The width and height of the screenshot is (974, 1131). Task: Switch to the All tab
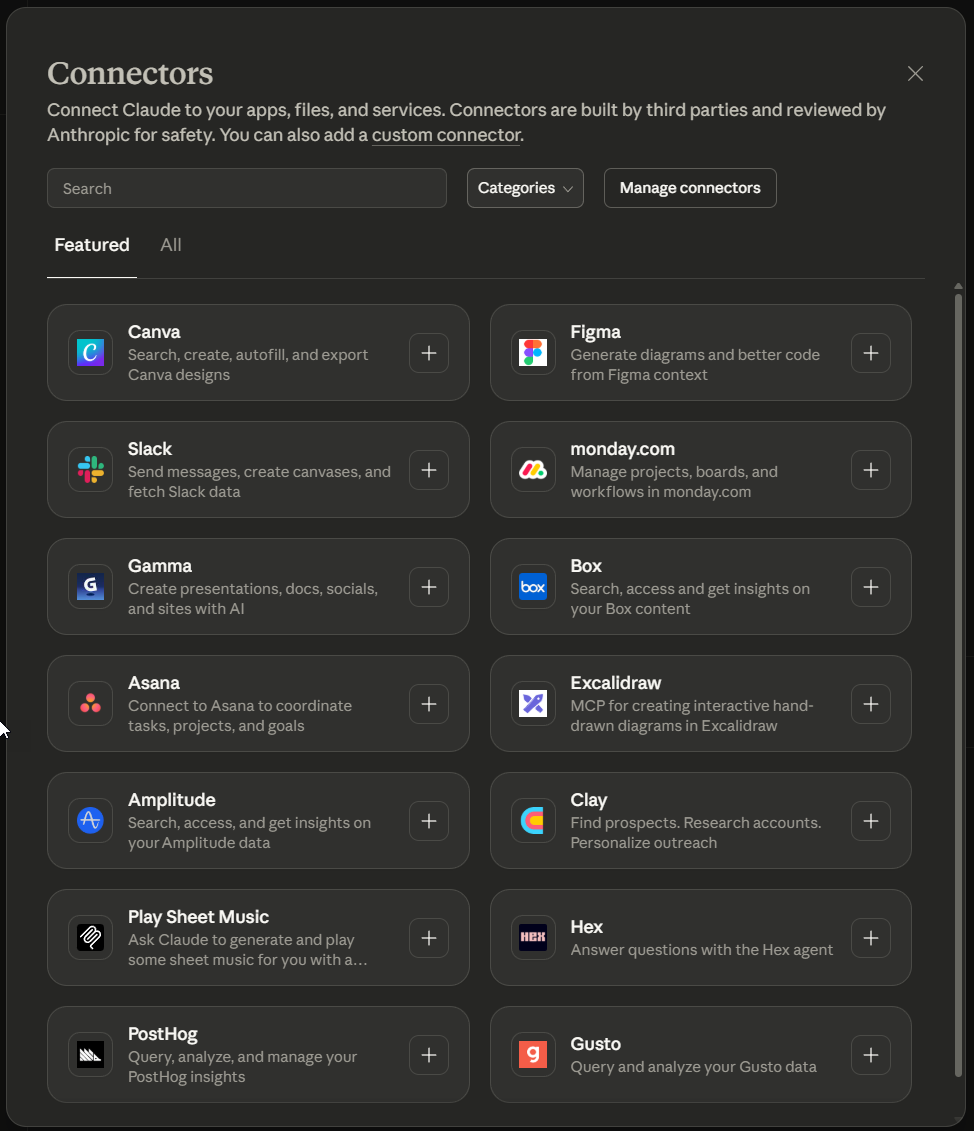pyautogui.click(x=171, y=245)
